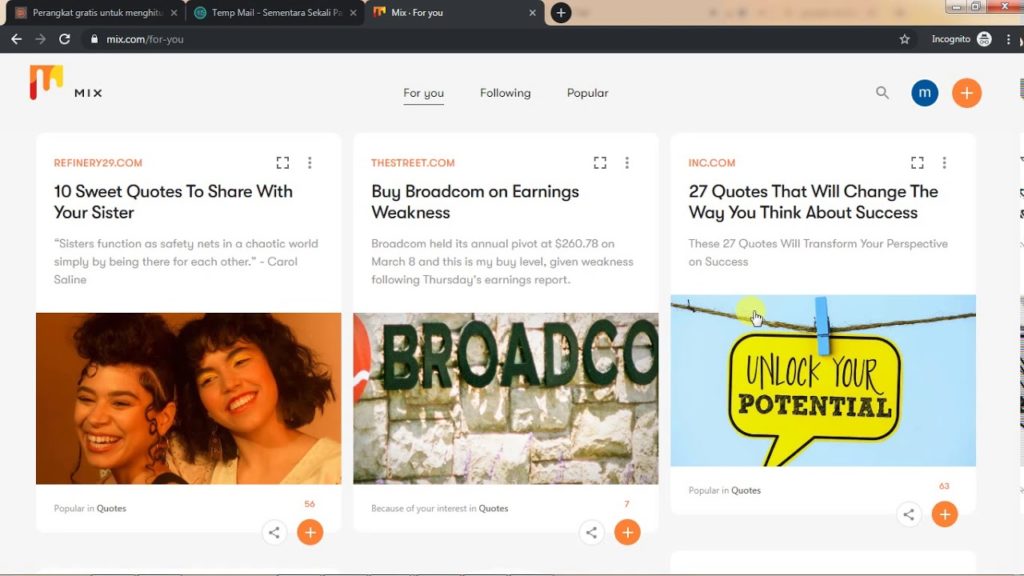Open more options on TheStreet card
The image size is (1024, 576).
point(627,163)
